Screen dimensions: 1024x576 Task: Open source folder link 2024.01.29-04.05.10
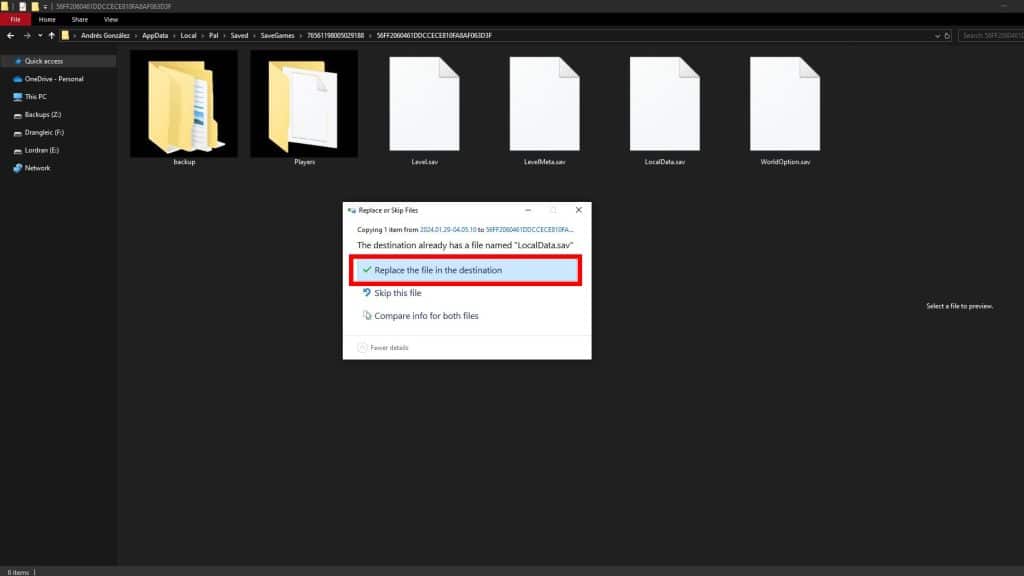coord(448,230)
